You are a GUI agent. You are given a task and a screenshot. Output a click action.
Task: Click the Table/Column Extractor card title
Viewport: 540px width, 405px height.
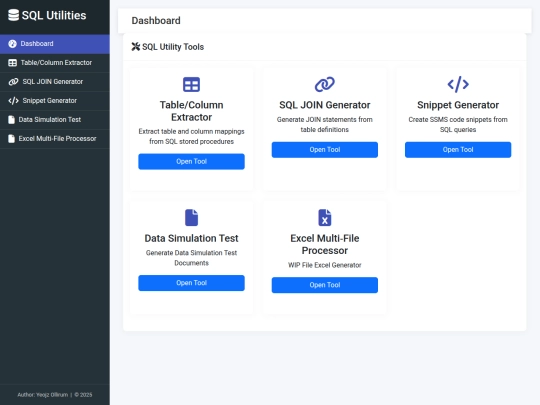(x=191, y=111)
